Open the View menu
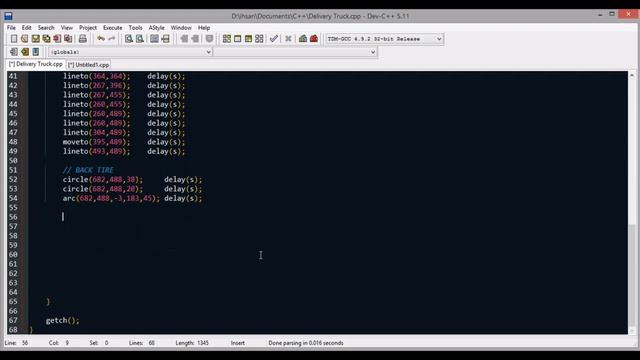Viewport: 640px width, 360px height. (67, 28)
